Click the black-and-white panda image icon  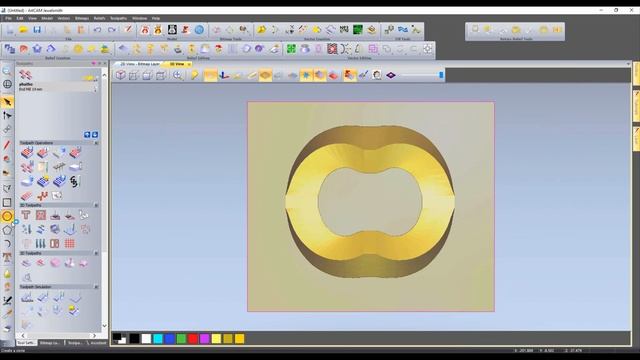(172, 30)
